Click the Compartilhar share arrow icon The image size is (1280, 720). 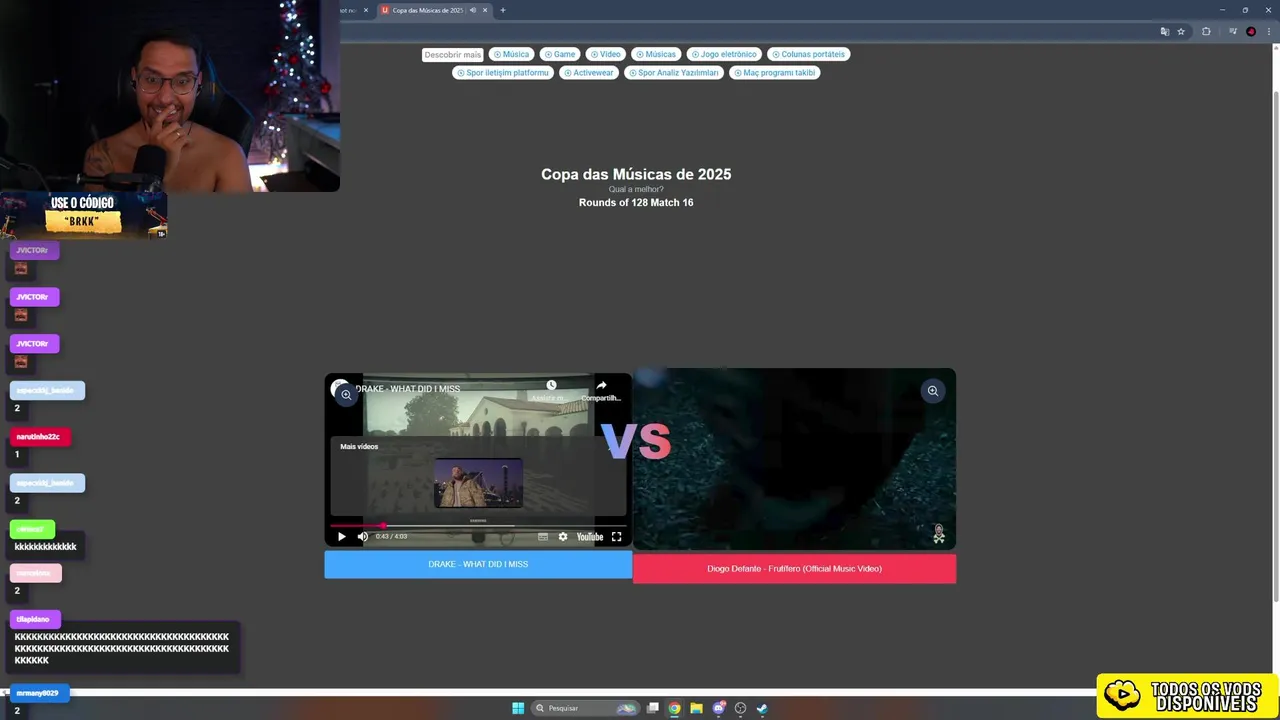coord(601,385)
